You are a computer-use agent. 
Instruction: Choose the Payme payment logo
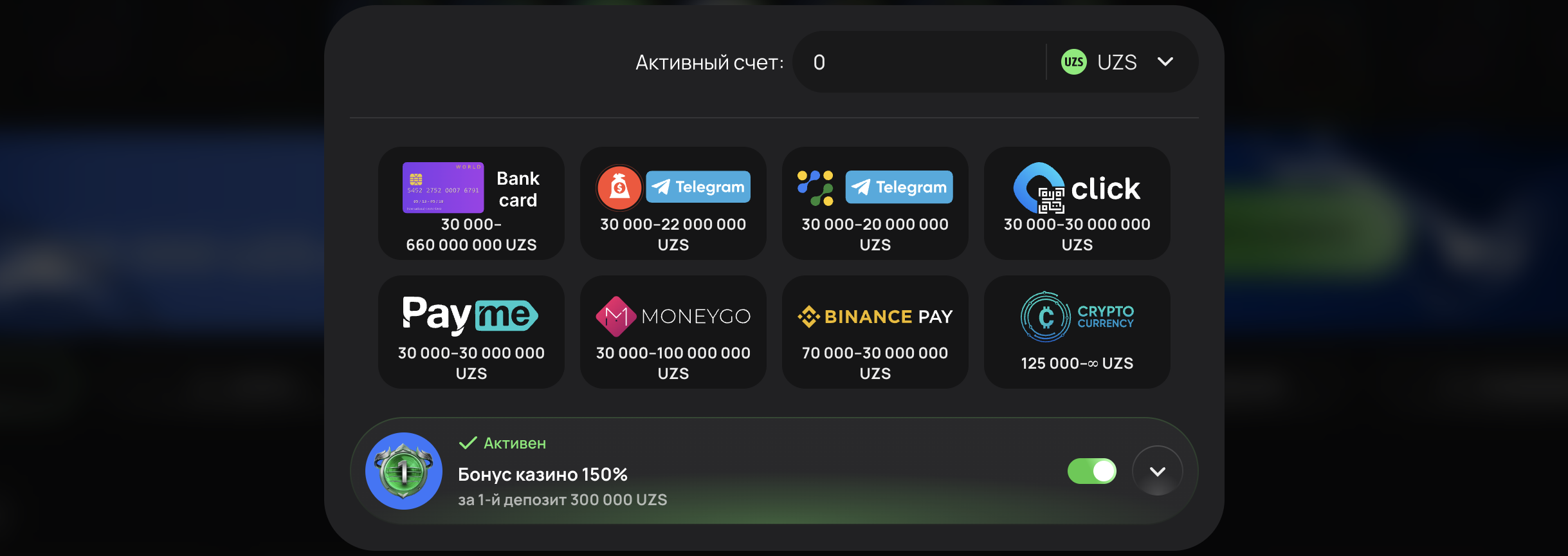point(470,315)
